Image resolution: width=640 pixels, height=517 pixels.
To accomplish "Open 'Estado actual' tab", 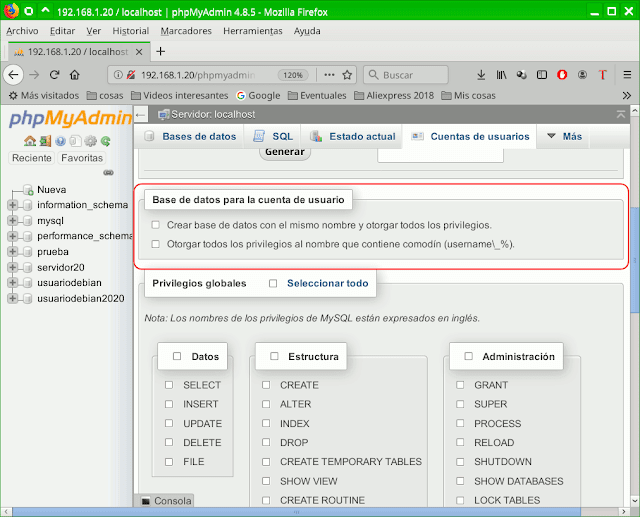I will (x=352, y=136).
